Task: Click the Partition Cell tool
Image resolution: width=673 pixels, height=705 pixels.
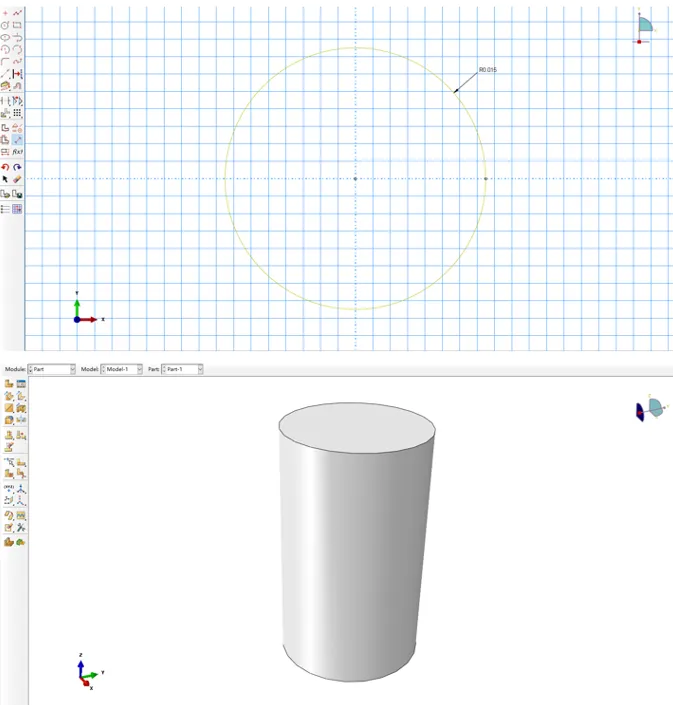Action: pyautogui.click(x=9, y=473)
